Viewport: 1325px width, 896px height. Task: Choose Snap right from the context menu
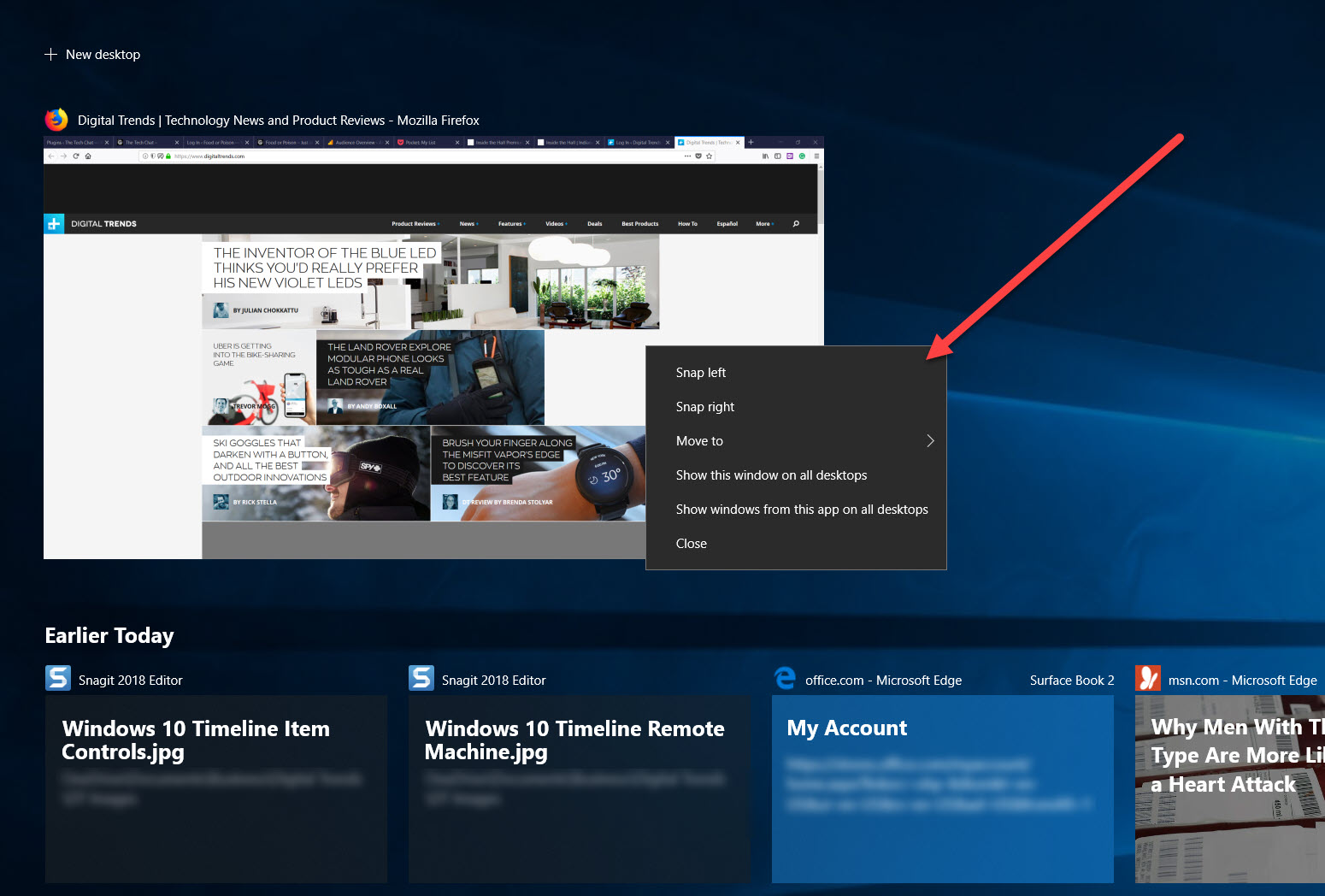point(796,407)
